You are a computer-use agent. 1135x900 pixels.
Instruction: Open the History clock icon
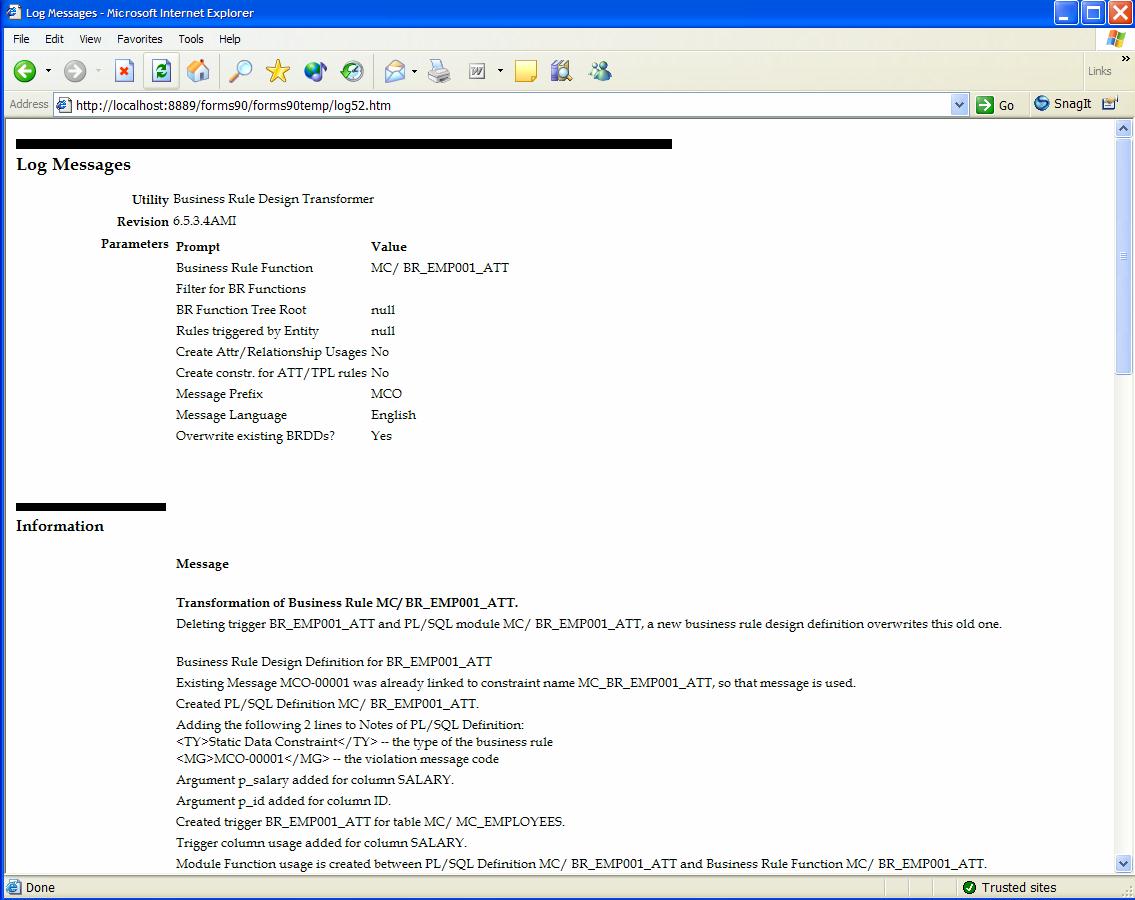[x=352, y=71]
